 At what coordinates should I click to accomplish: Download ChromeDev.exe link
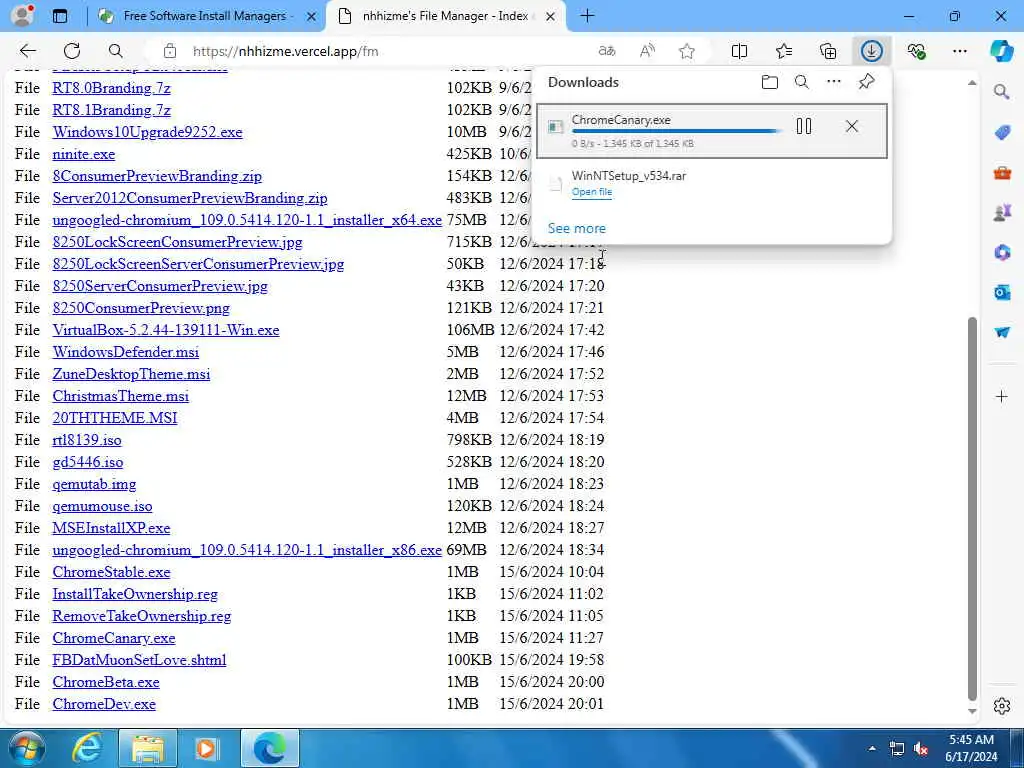tap(104, 704)
